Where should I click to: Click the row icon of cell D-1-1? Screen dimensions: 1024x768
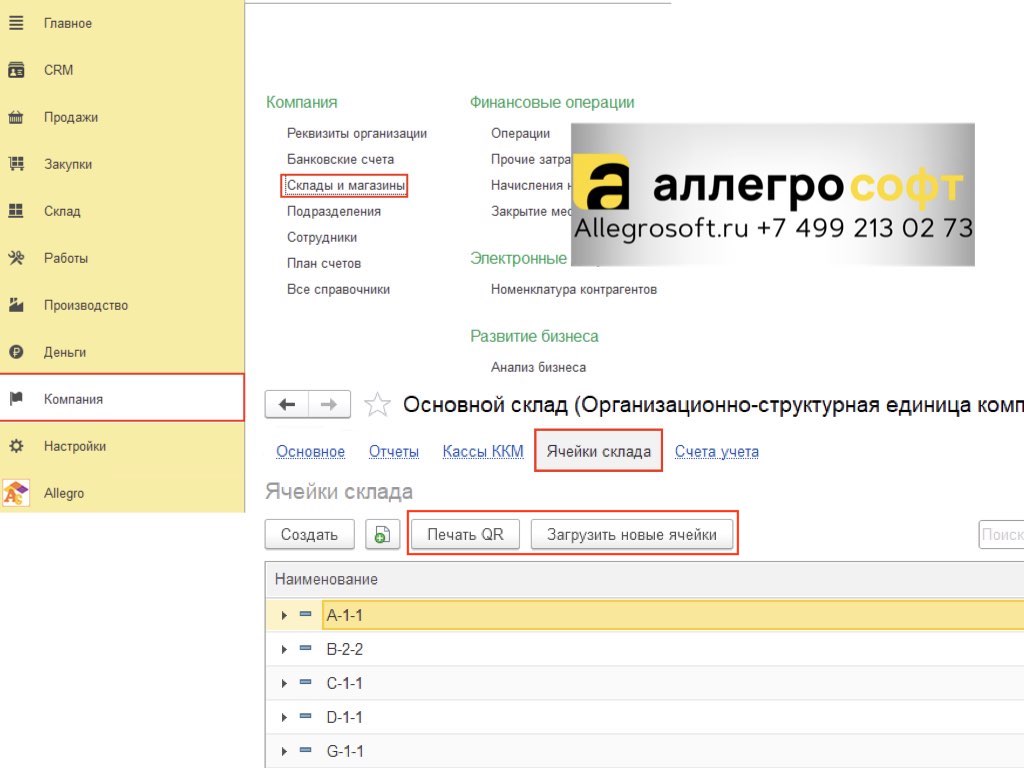[305, 716]
